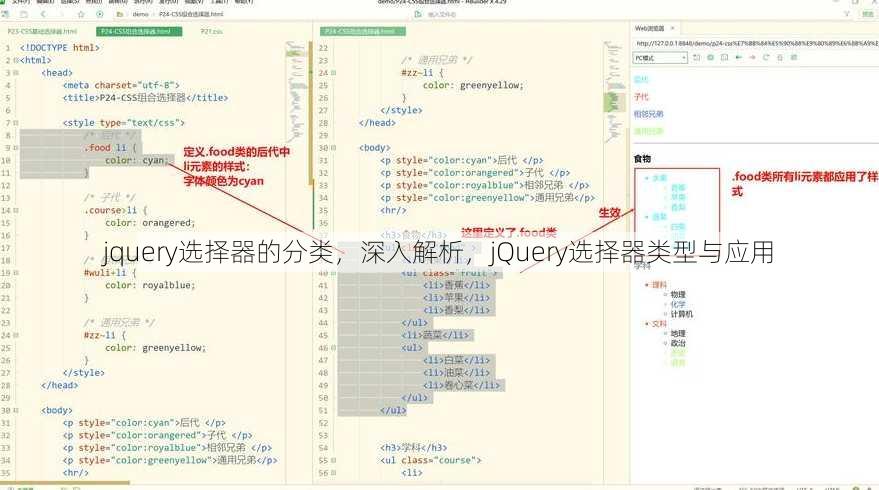Viewport: 879px width, 490px height.
Task: Click the icon right after browser refresh
Action: (x=780, y=58)
